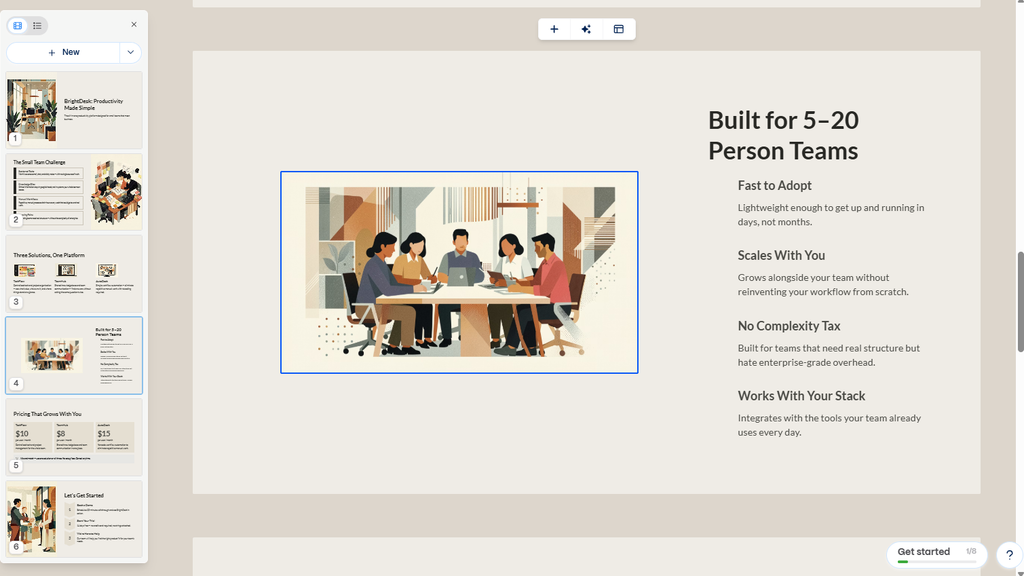Click text starting 'Lightweight enough to get up'
The height and width of the screenshot is (576, 1024).
pos(831,215)
